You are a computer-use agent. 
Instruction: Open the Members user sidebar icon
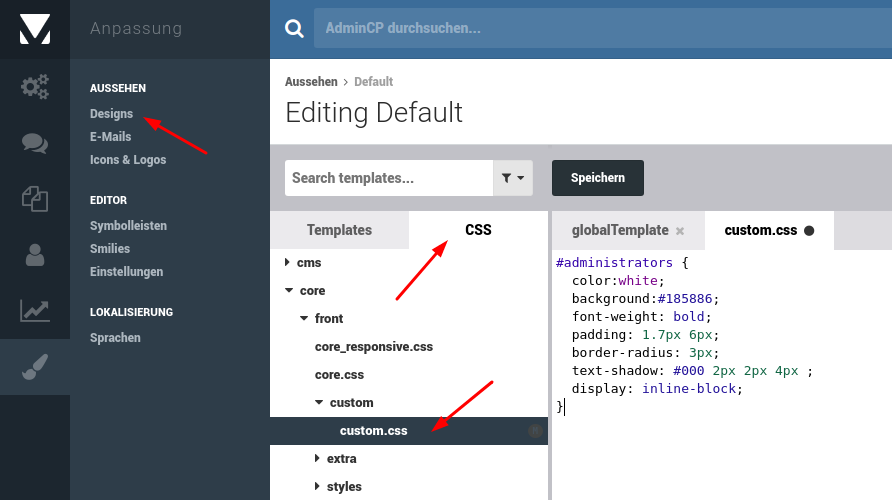point(35,255)
